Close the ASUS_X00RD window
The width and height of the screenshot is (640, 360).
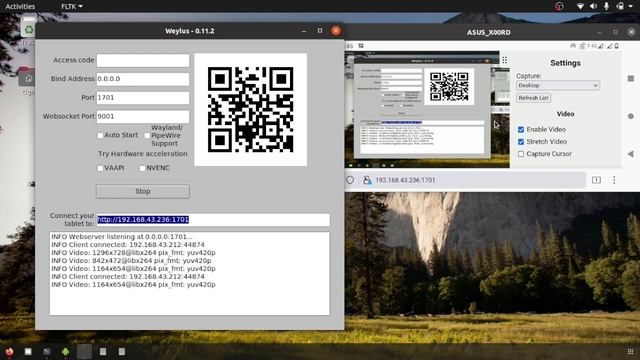pyautogui.click(x=631, y=32)
